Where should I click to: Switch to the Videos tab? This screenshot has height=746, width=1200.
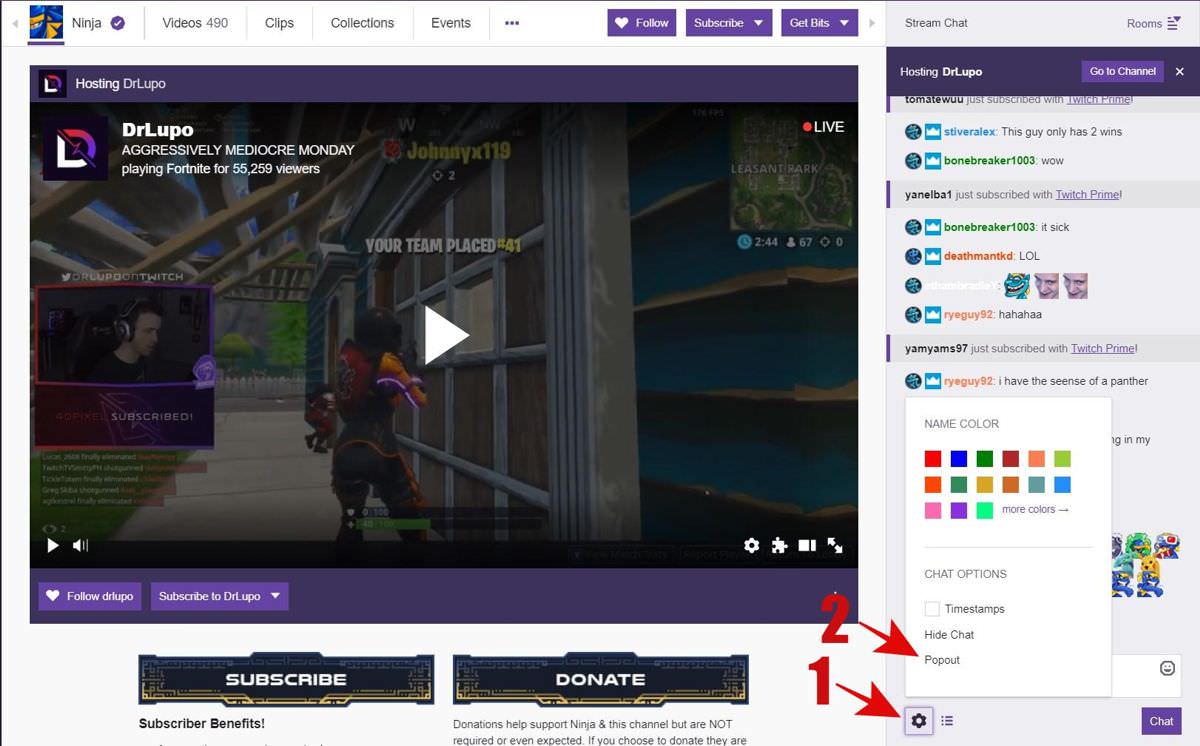195,23
